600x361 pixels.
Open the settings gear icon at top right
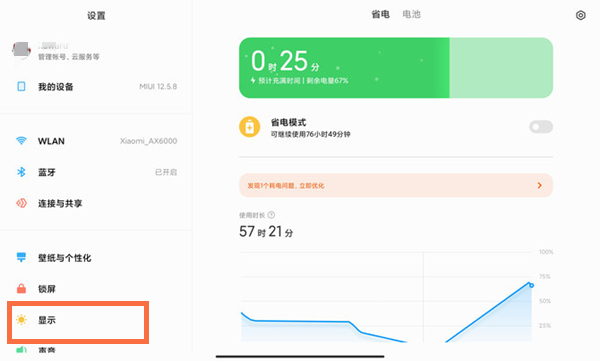pos(580,15)
